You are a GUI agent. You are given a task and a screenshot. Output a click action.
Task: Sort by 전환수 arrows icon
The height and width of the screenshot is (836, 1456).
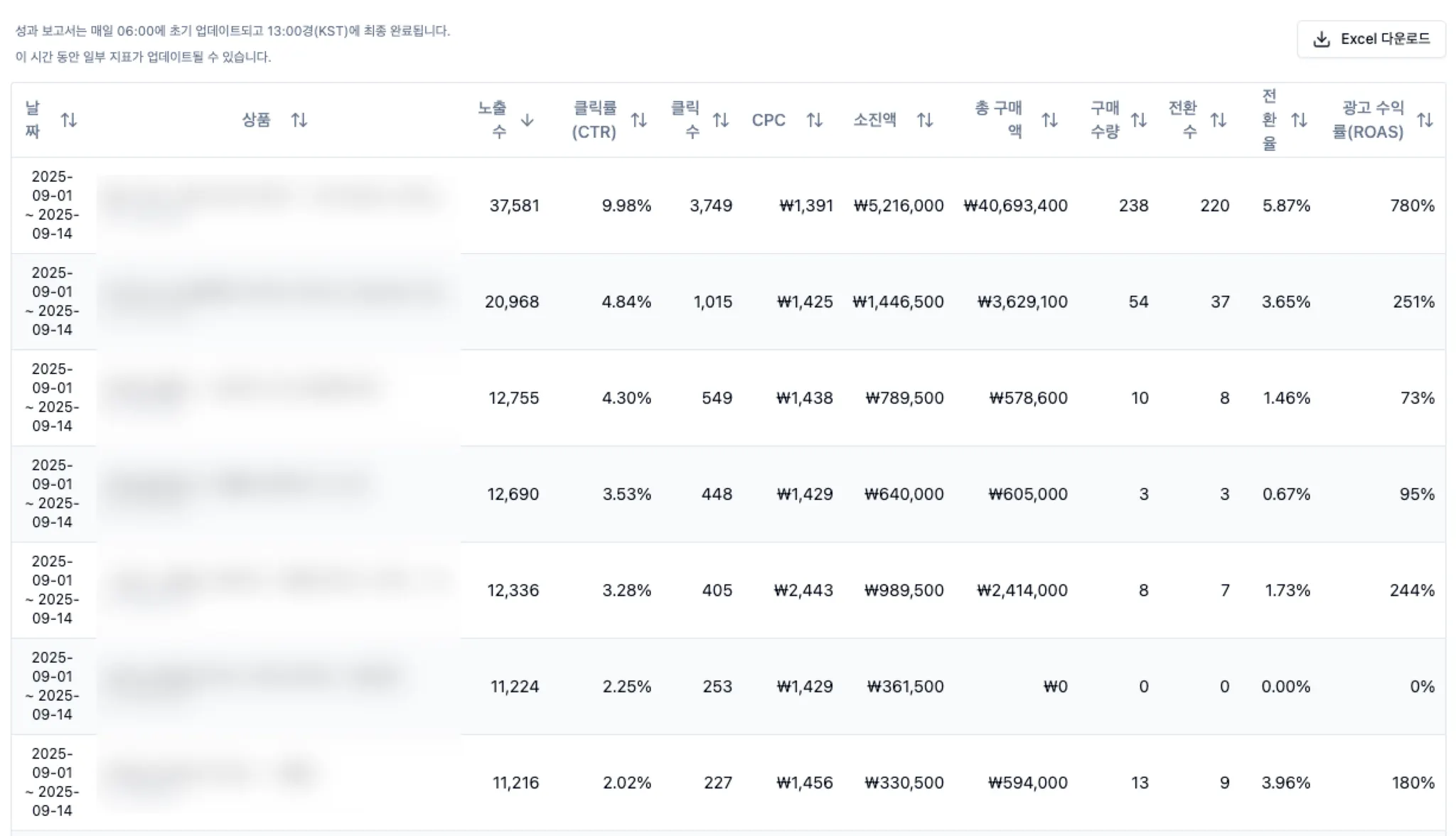coord(1219,120)
